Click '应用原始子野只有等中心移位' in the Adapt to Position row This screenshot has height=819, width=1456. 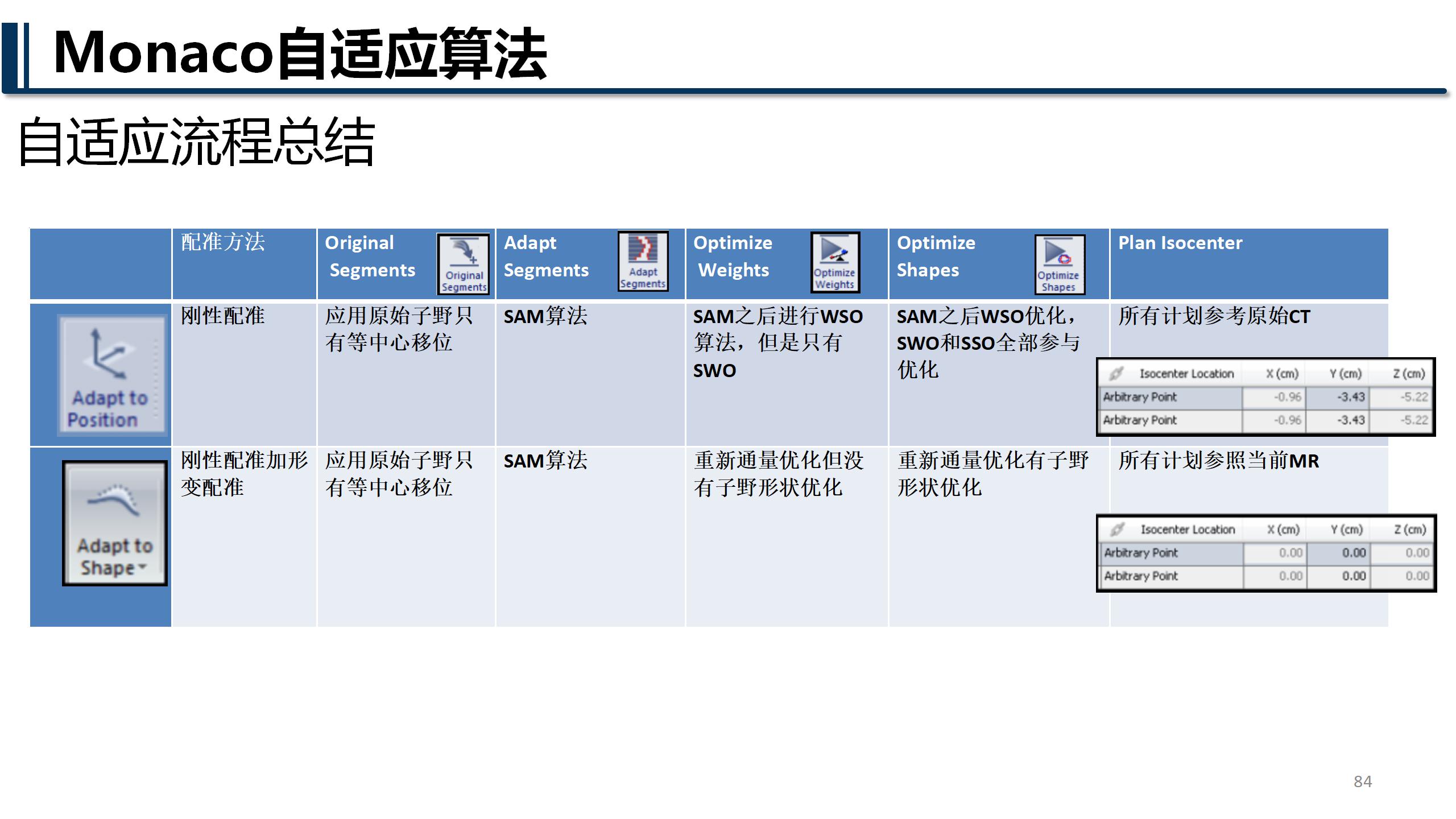click(x=399, y=329)
